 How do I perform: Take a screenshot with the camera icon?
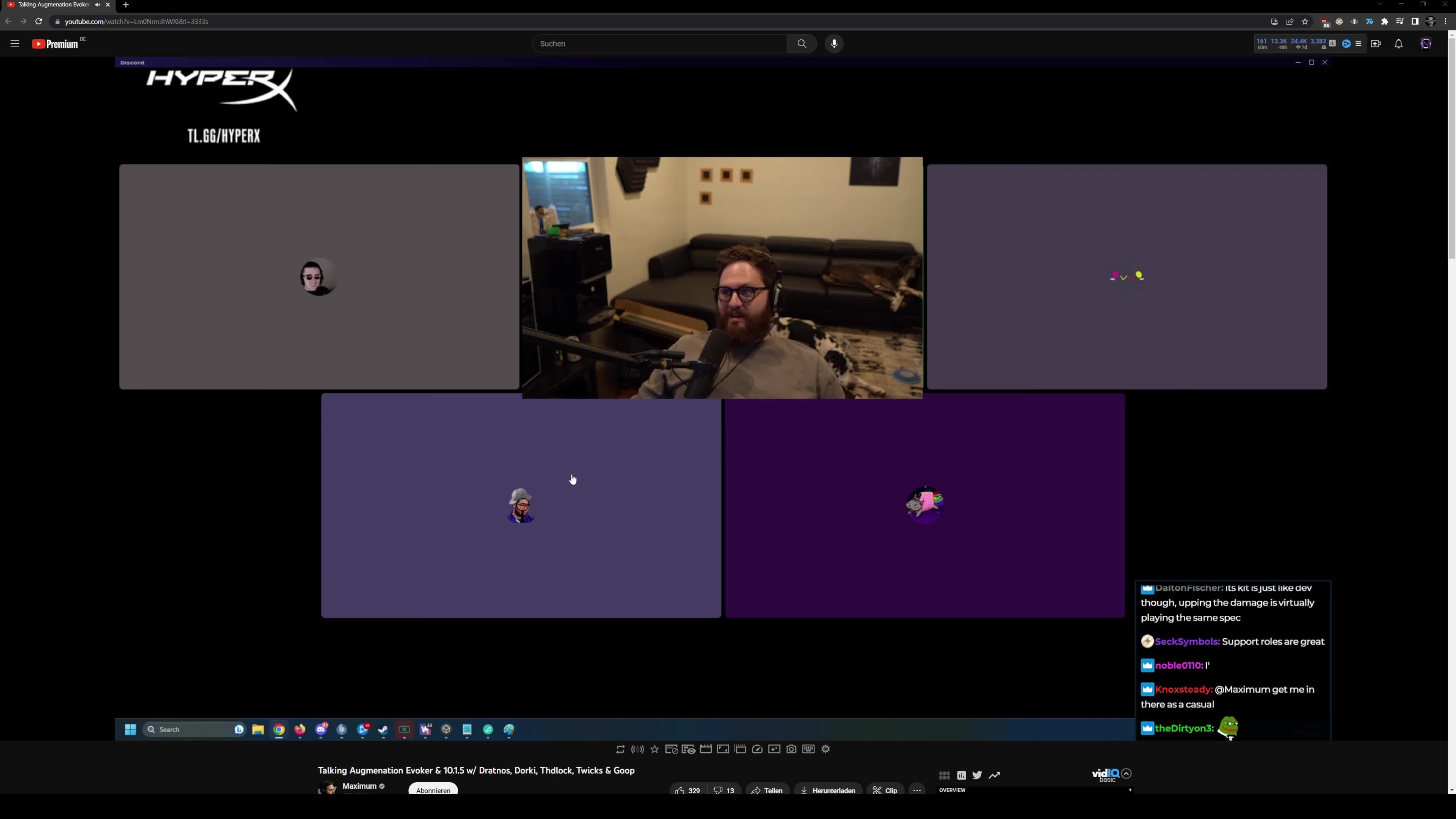coord(791,749)
